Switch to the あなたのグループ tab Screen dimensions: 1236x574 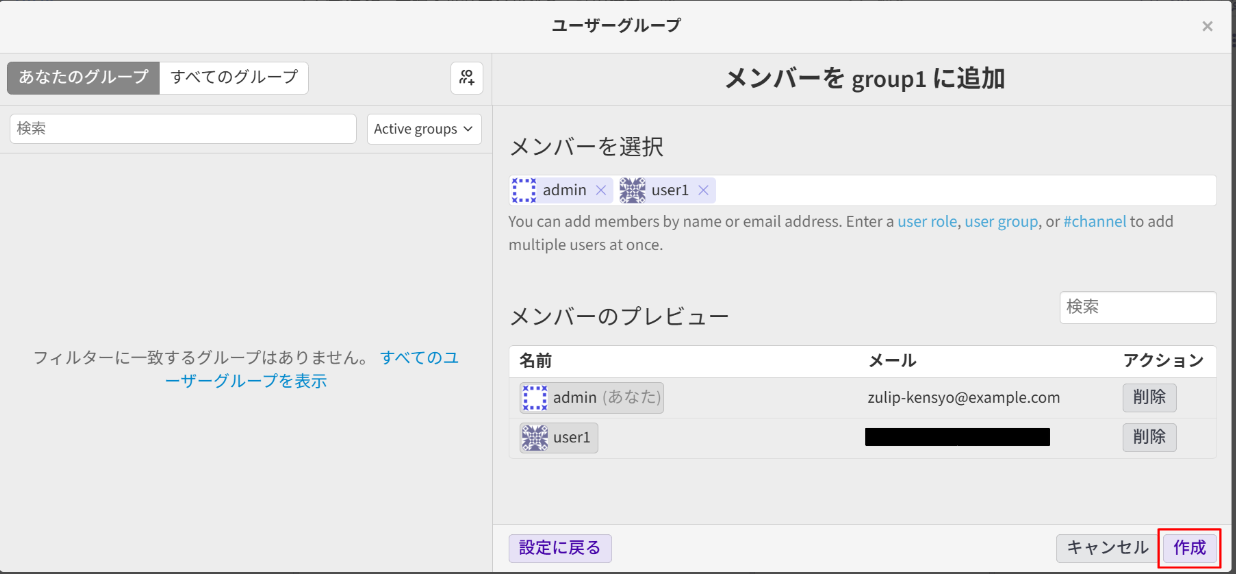click(83, 77)
